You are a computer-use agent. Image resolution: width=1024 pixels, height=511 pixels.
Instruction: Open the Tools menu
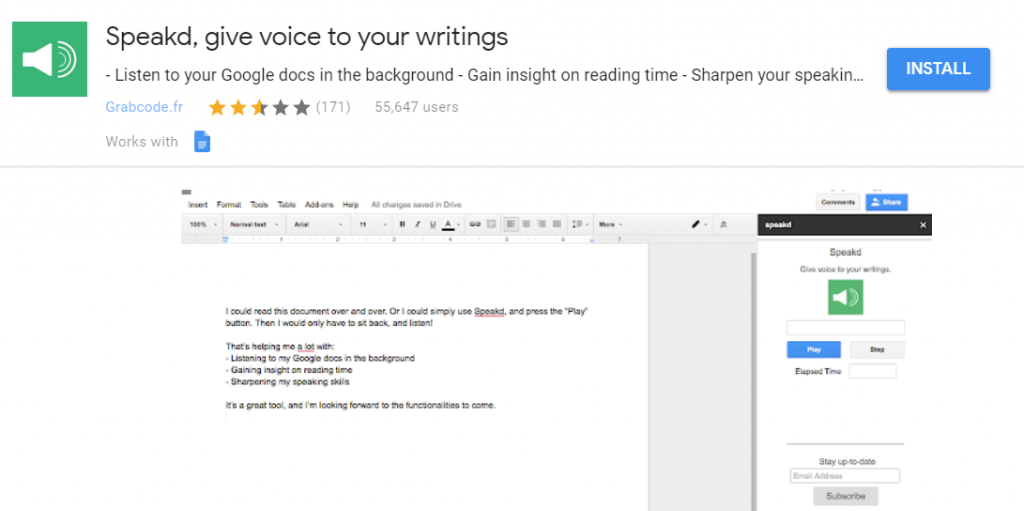(259, 205)
